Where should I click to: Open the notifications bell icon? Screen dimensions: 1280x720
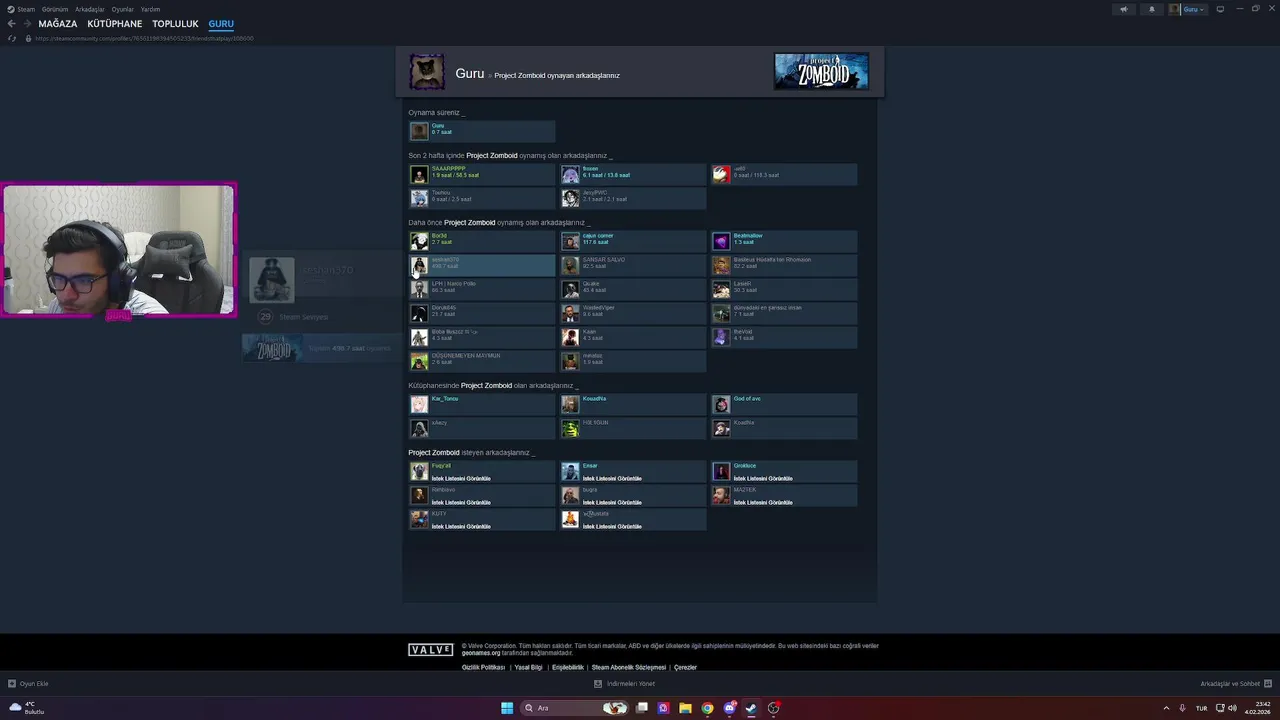[x=1151, y=9]
